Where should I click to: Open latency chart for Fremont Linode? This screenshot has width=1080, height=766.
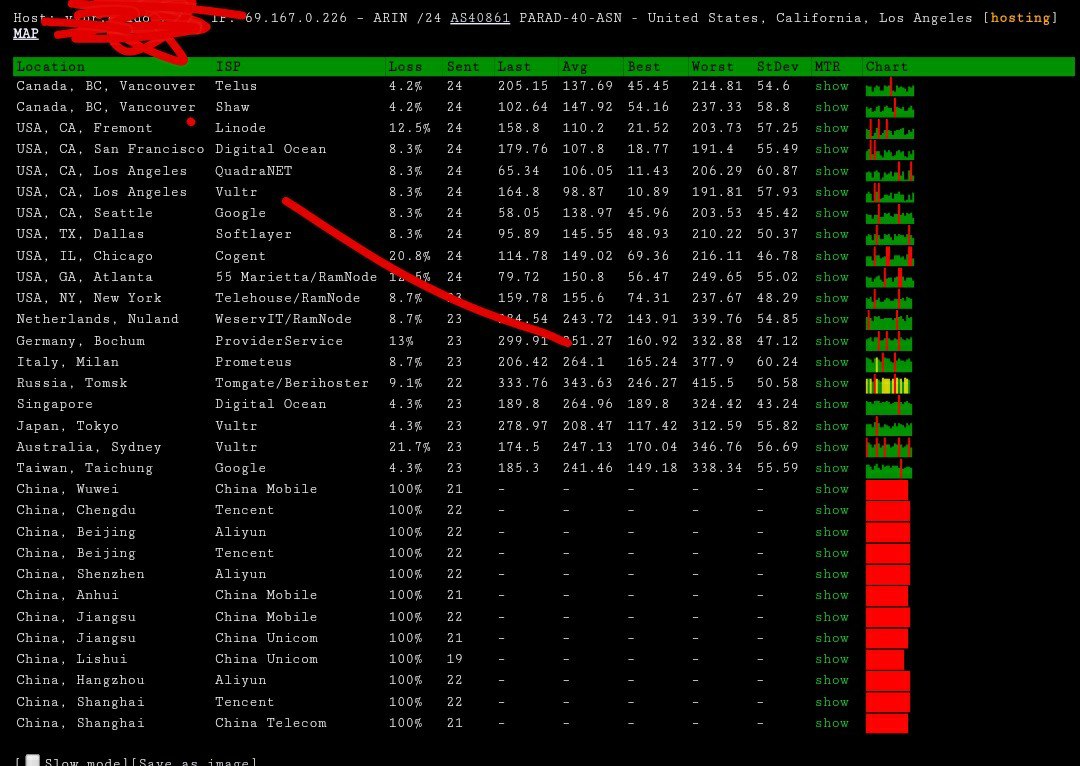pyautogui.click(x=889, y=129)
